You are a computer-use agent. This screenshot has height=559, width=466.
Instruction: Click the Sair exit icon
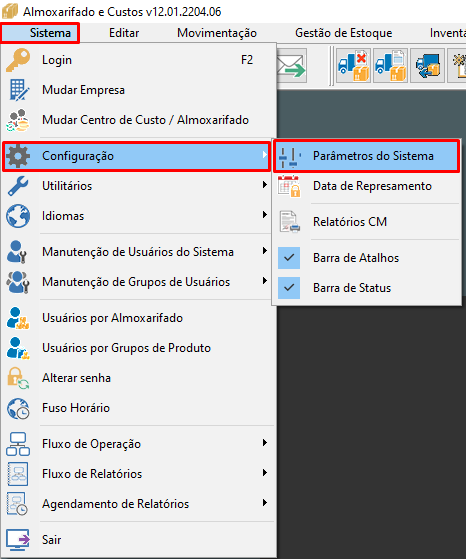(18, 540)
